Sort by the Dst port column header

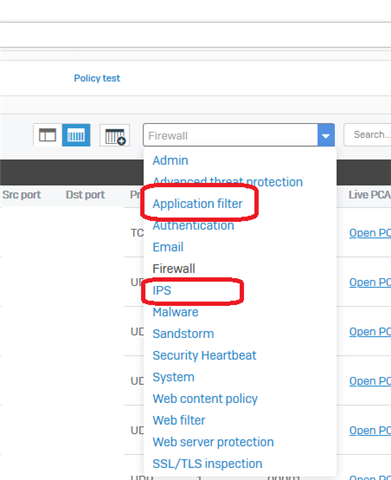pos(85,195)
